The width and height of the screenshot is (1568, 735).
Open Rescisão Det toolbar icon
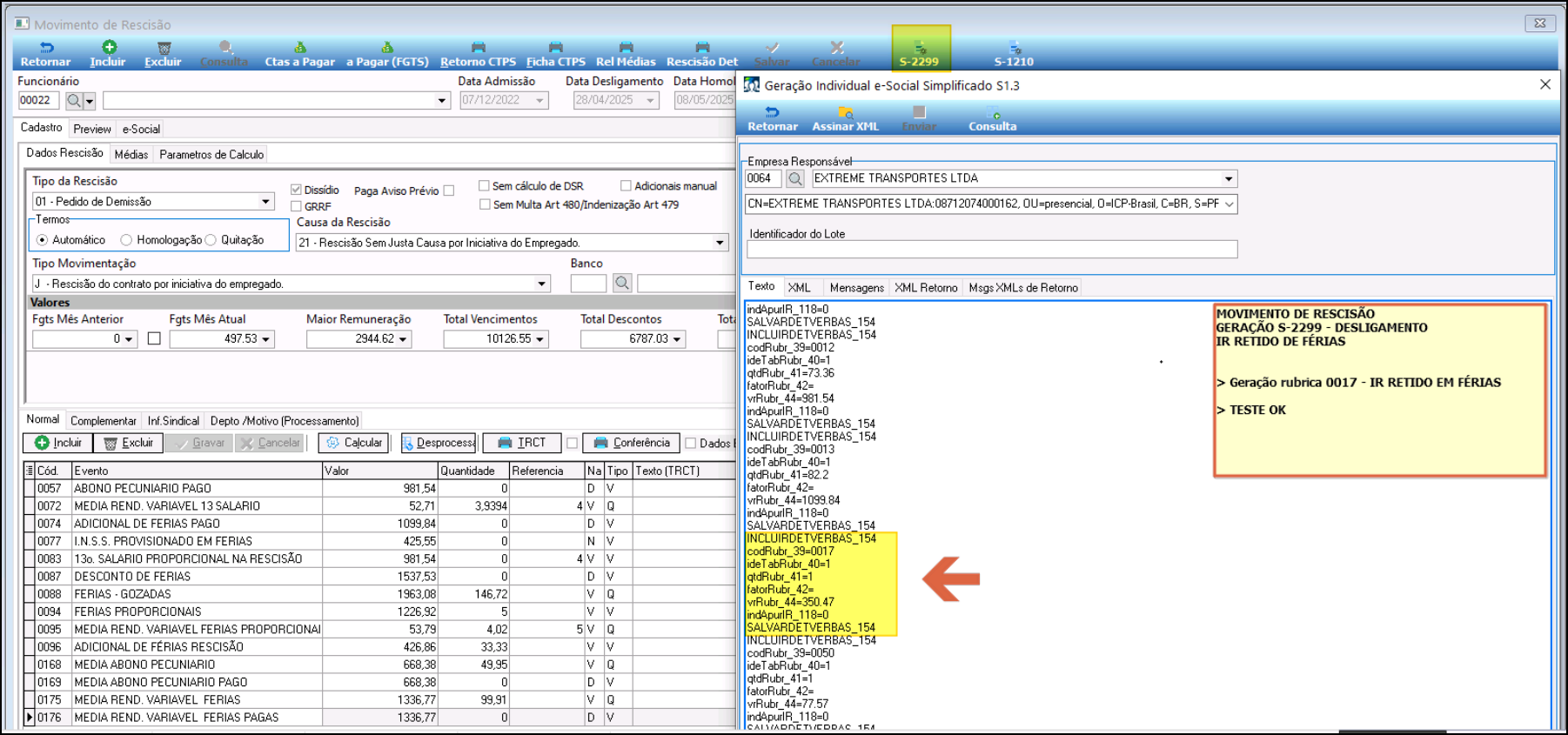tap(702, 54)
